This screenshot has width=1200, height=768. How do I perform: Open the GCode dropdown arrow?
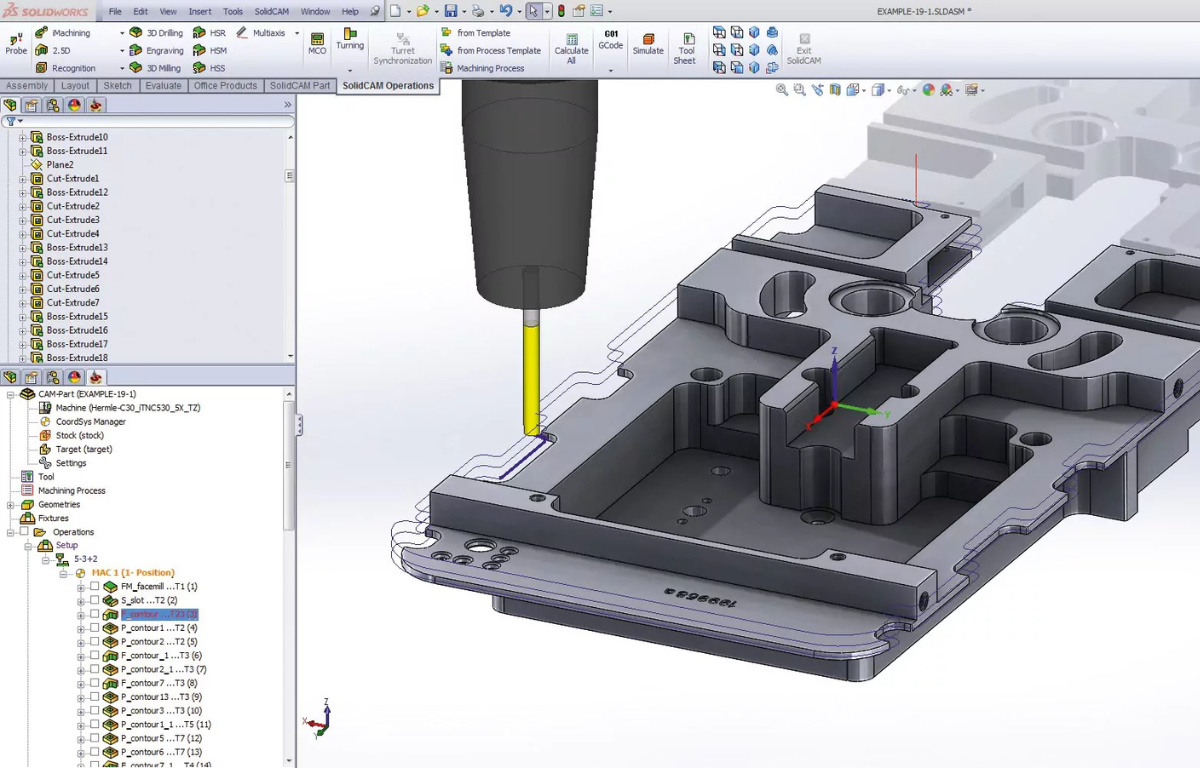610,71
